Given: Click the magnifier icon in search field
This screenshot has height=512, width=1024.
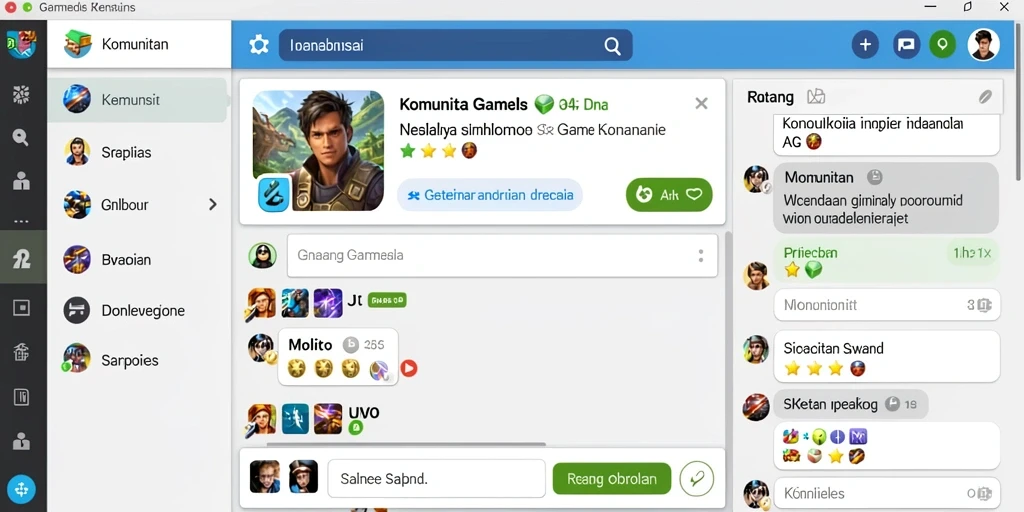Looking at the screenshot, I should (x=613, y=45).
